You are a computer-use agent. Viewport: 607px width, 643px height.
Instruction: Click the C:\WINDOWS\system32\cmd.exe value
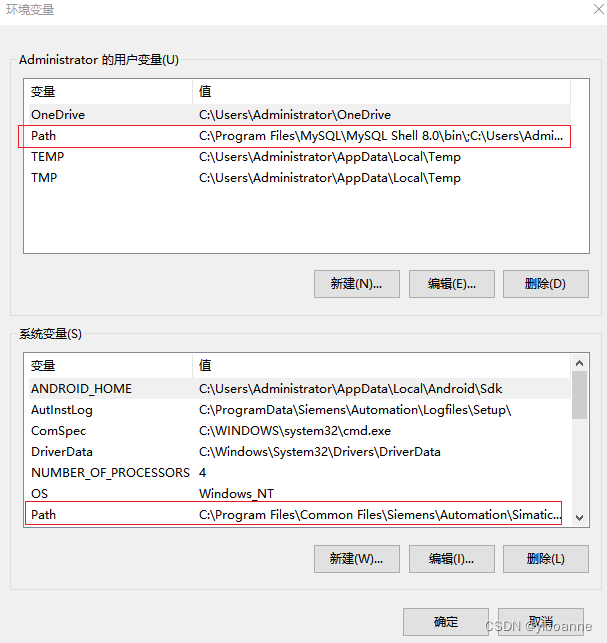coord(295,431)
